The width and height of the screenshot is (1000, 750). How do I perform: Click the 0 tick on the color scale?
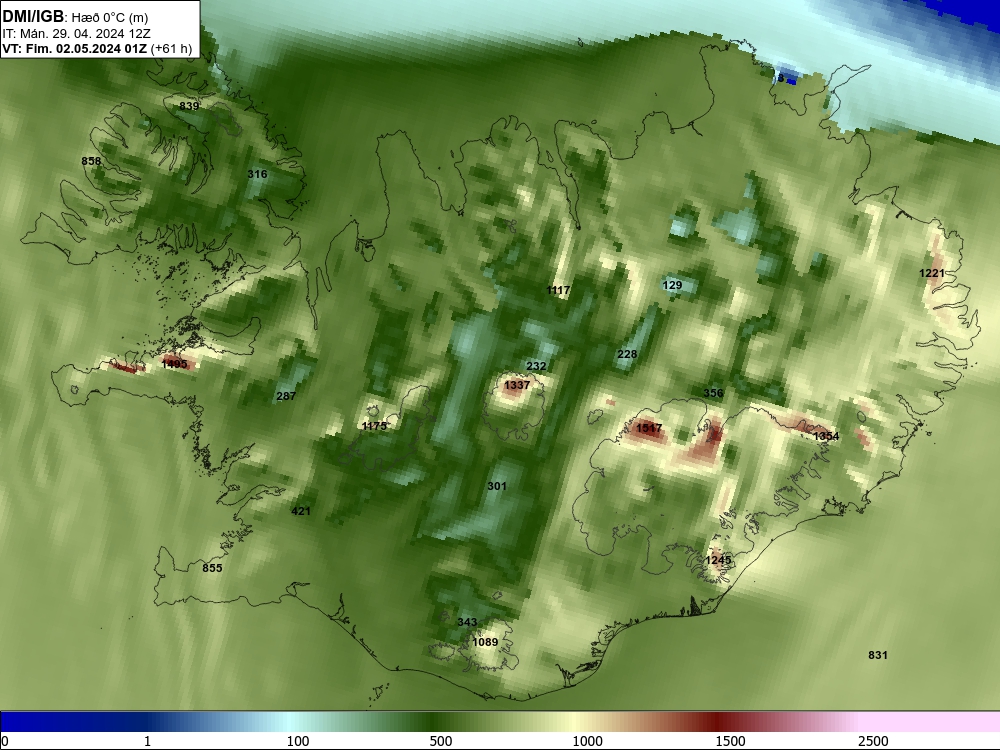click(5, 741)
